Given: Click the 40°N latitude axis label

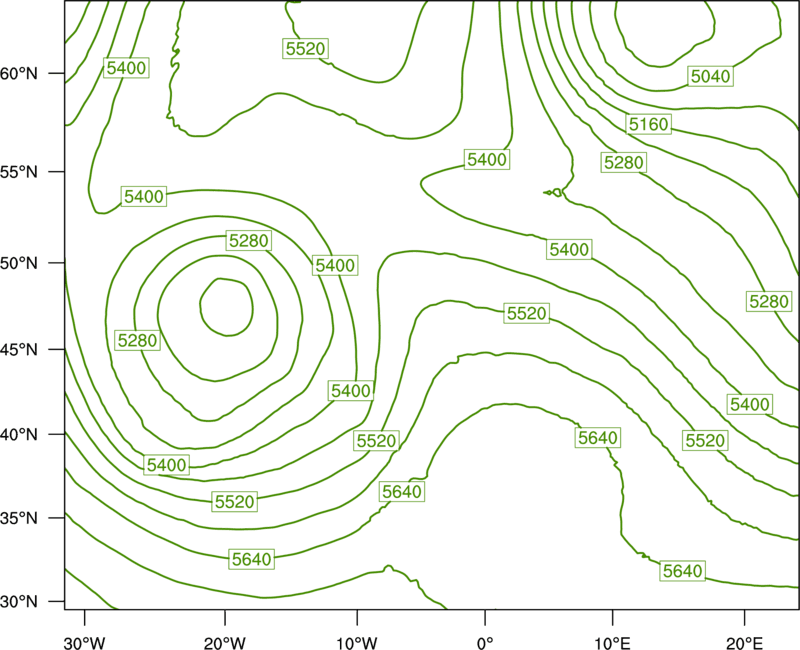Looking at the screenshot, I should coord(19,434).
